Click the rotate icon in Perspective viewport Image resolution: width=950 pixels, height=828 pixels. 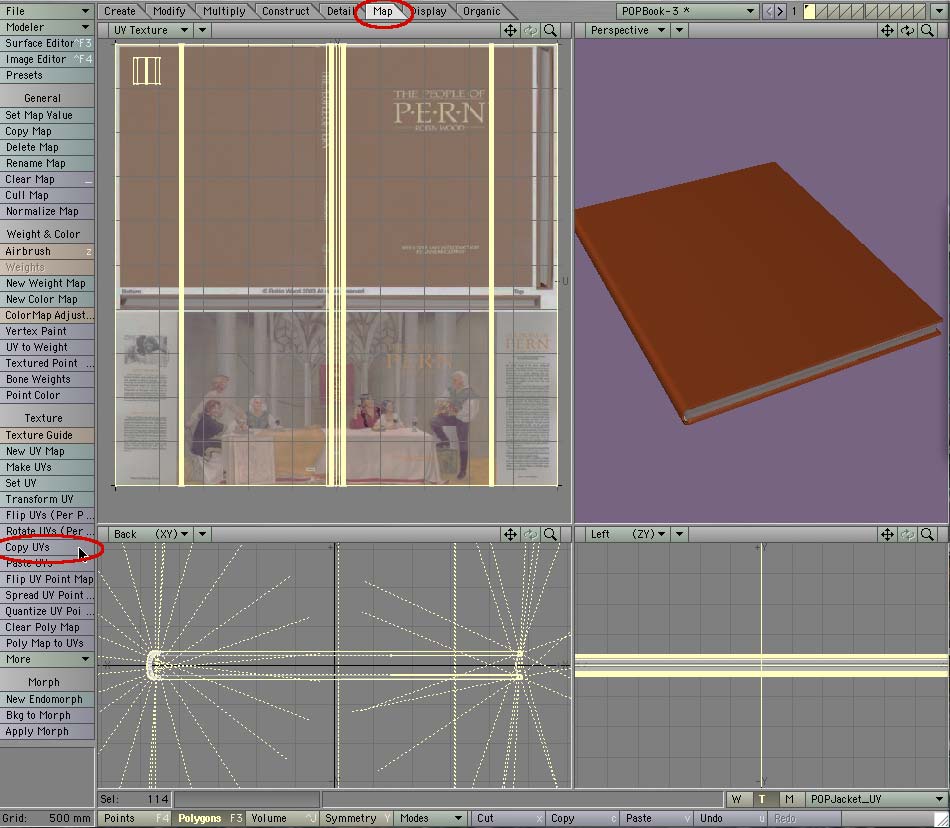(x=907, y=30)
